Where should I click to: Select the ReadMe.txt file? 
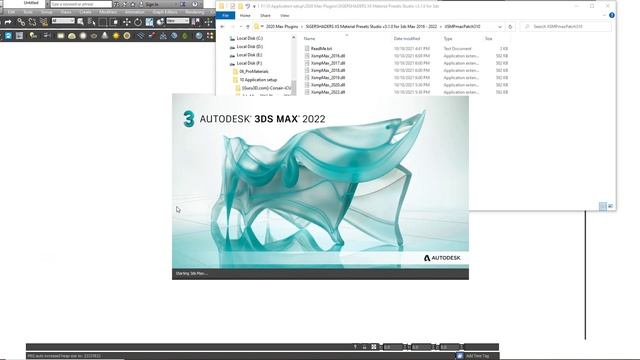(321, 49)
